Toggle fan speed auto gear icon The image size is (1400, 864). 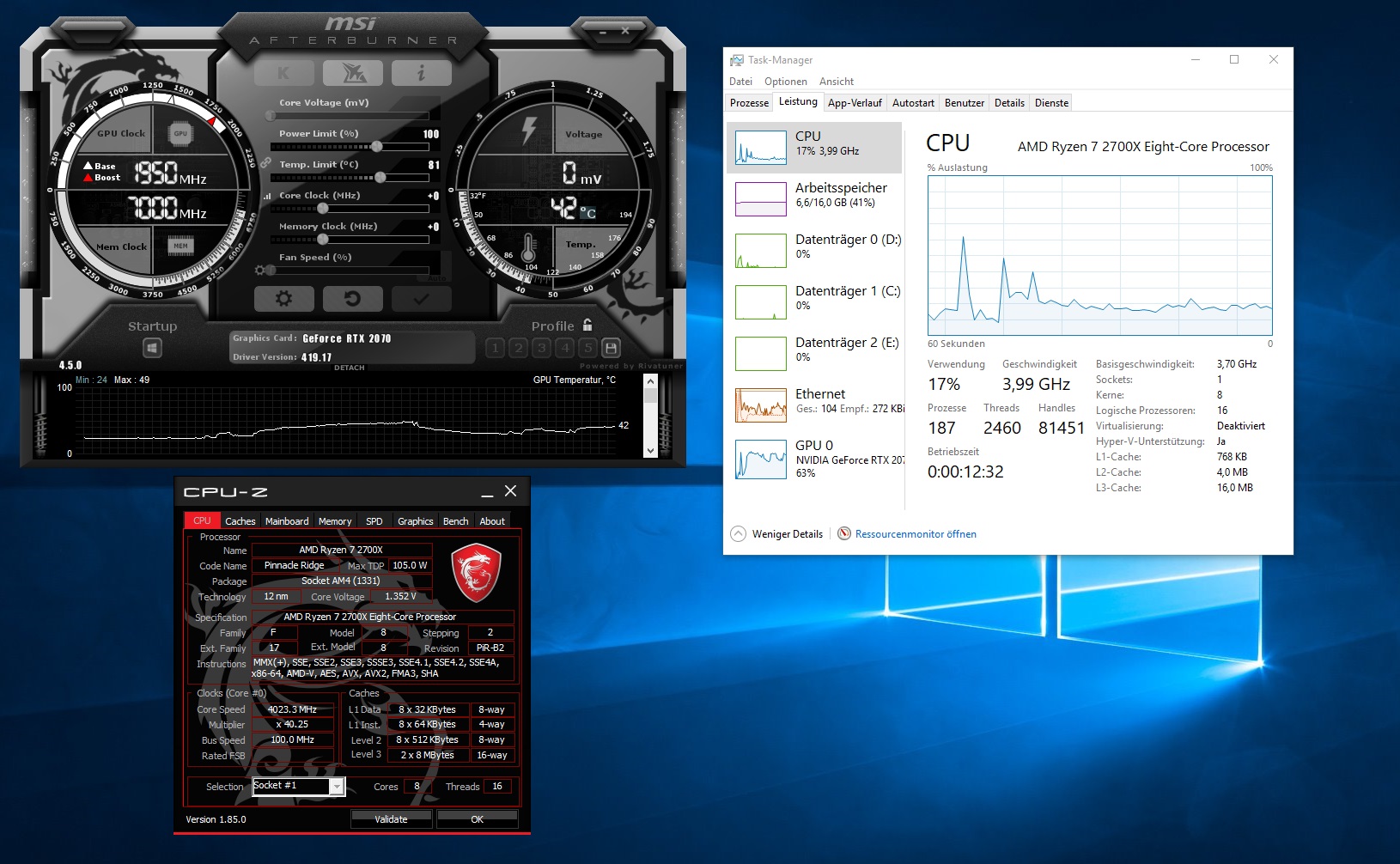pyautogui.click(x=260, y=270)
